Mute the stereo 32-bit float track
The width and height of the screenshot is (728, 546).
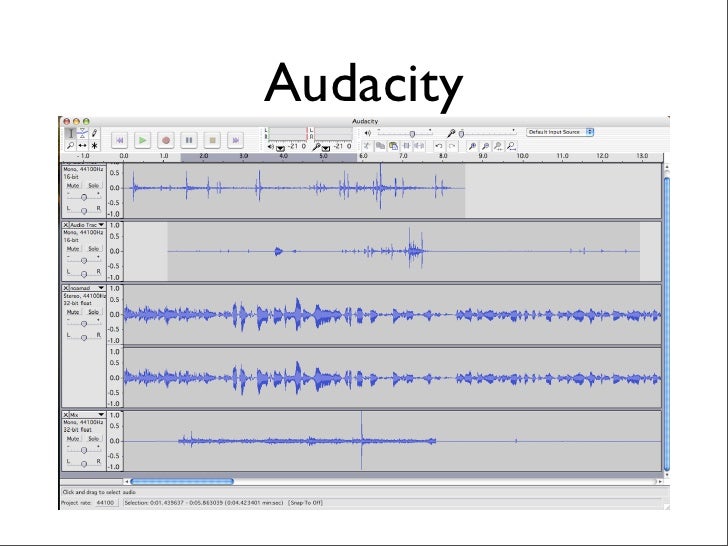pos(73,312)
